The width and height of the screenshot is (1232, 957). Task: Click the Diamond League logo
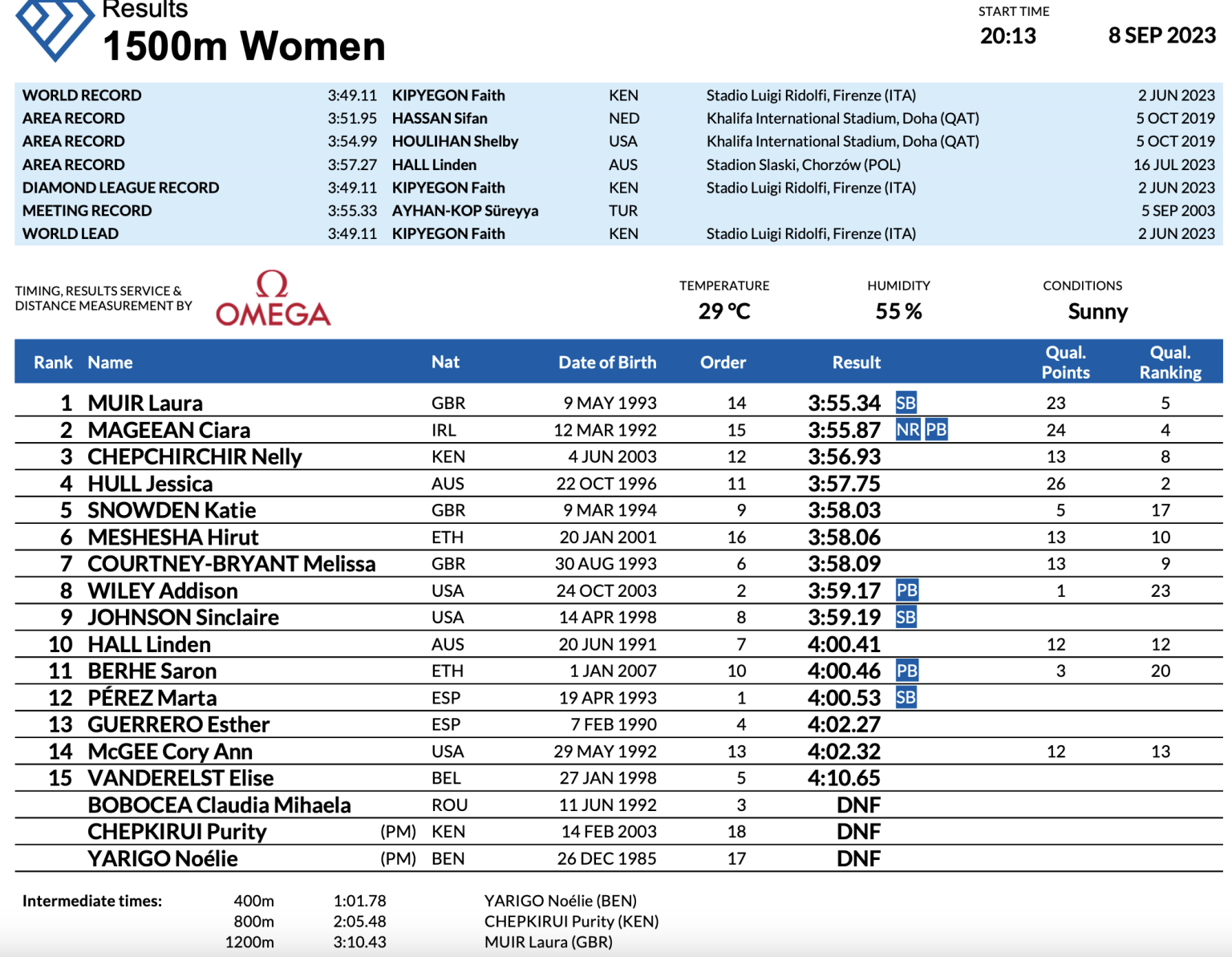click(x=55, y=29)
